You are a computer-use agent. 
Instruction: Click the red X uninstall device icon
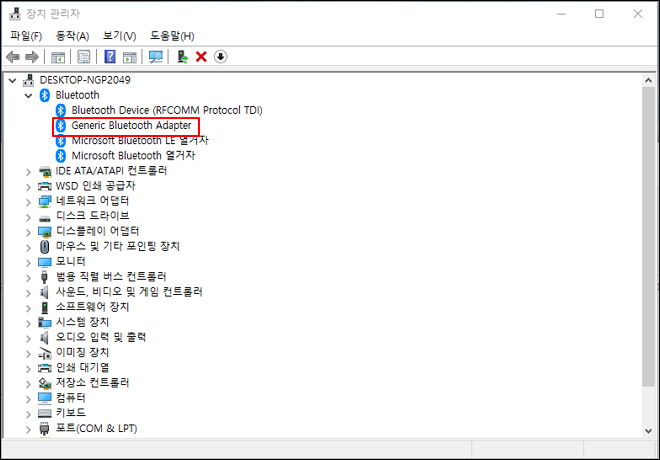(x=201, y=57)
